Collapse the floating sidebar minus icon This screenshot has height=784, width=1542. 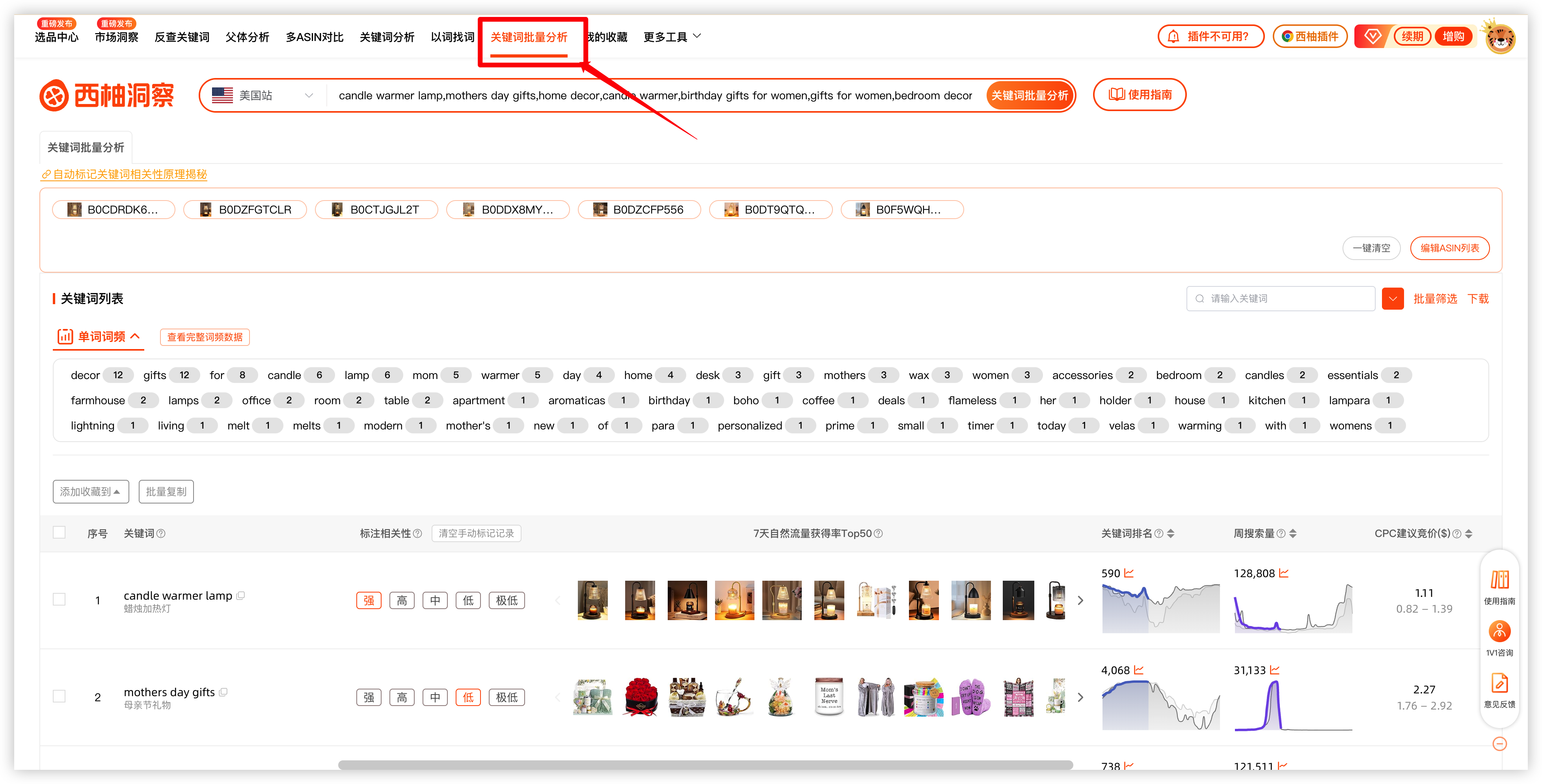click(1499, 744)
